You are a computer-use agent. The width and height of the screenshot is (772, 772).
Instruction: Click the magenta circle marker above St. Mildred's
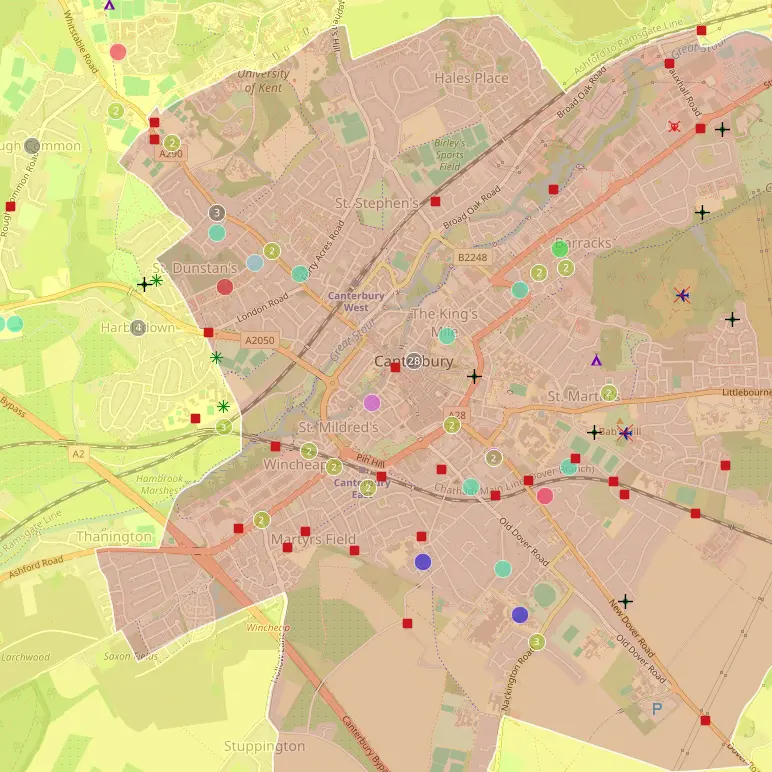click(372, 403)
